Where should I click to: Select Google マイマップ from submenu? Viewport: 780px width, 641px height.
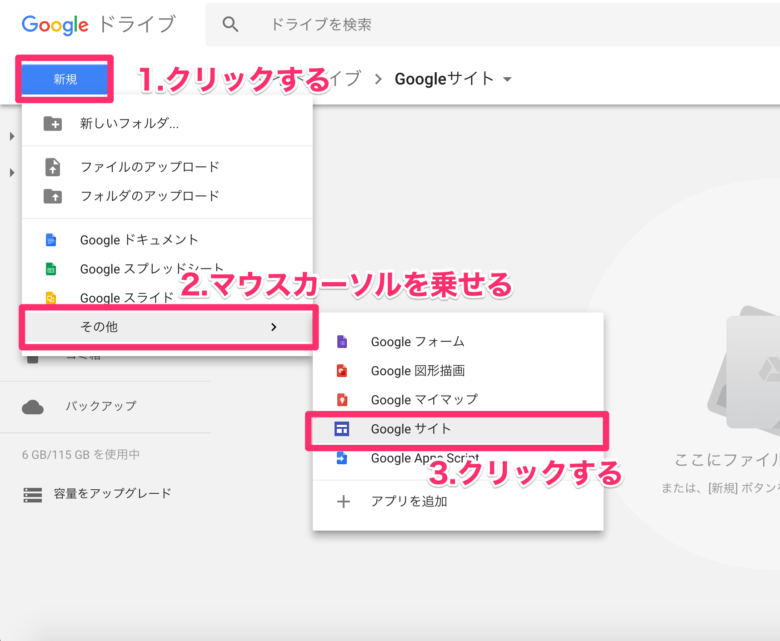point(458,400)
